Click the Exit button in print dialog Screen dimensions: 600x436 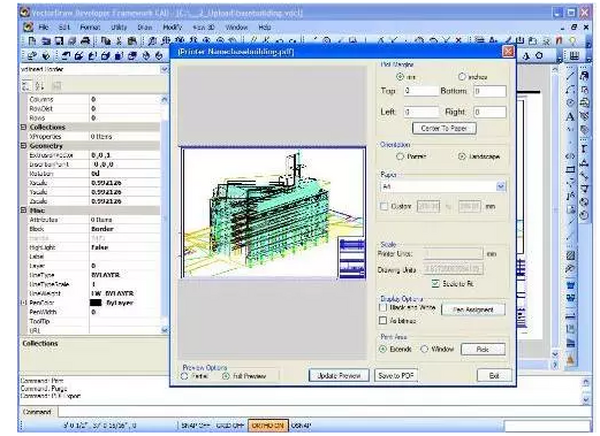click(494, 376)
